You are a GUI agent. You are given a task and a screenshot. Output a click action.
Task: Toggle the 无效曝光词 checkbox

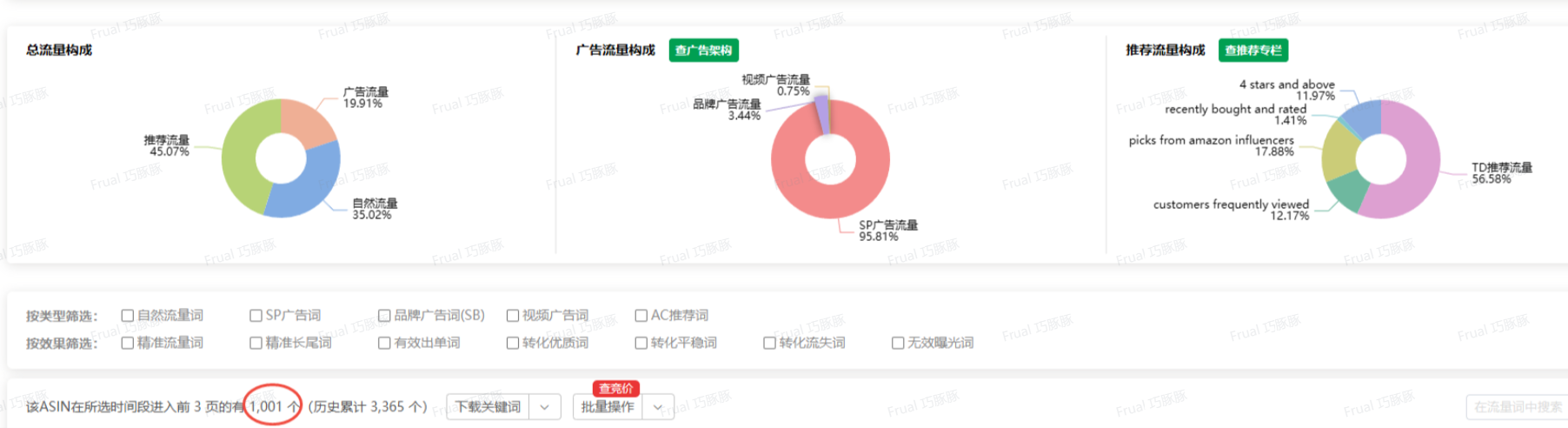click(898, 344)
